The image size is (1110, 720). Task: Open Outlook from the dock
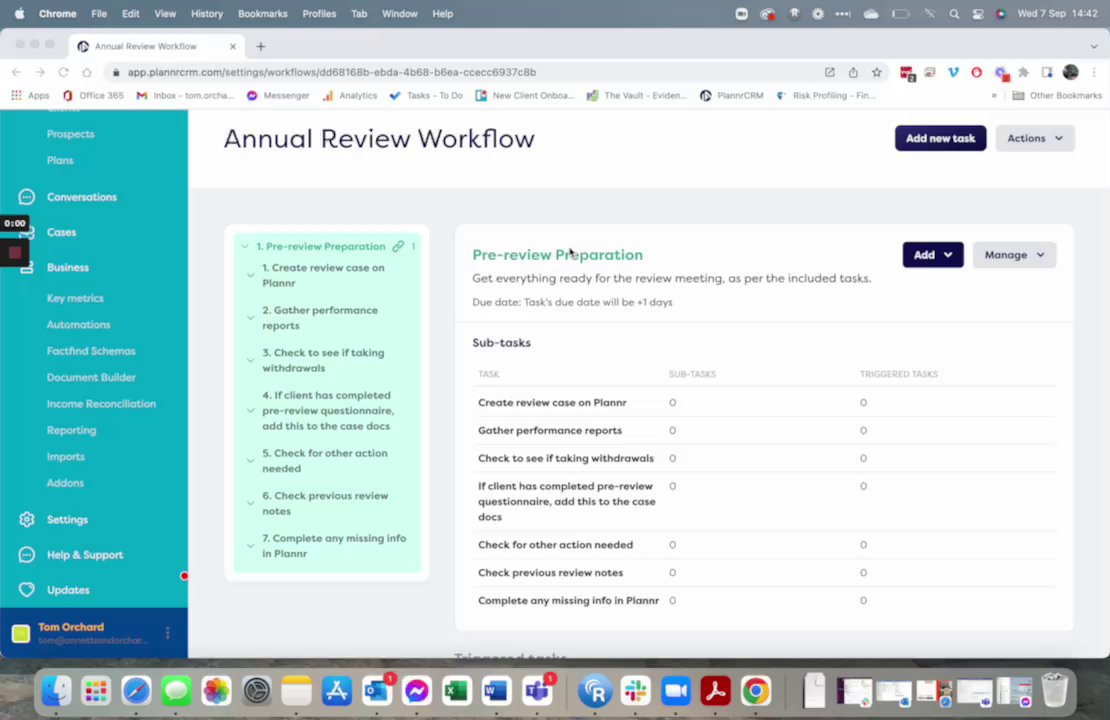(x=377, y=690)
